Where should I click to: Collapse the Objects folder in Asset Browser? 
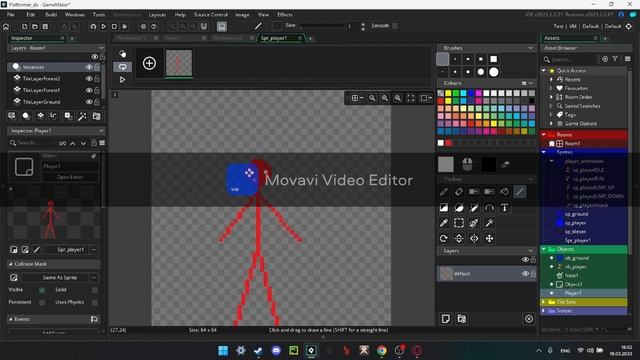pos(544,249)
